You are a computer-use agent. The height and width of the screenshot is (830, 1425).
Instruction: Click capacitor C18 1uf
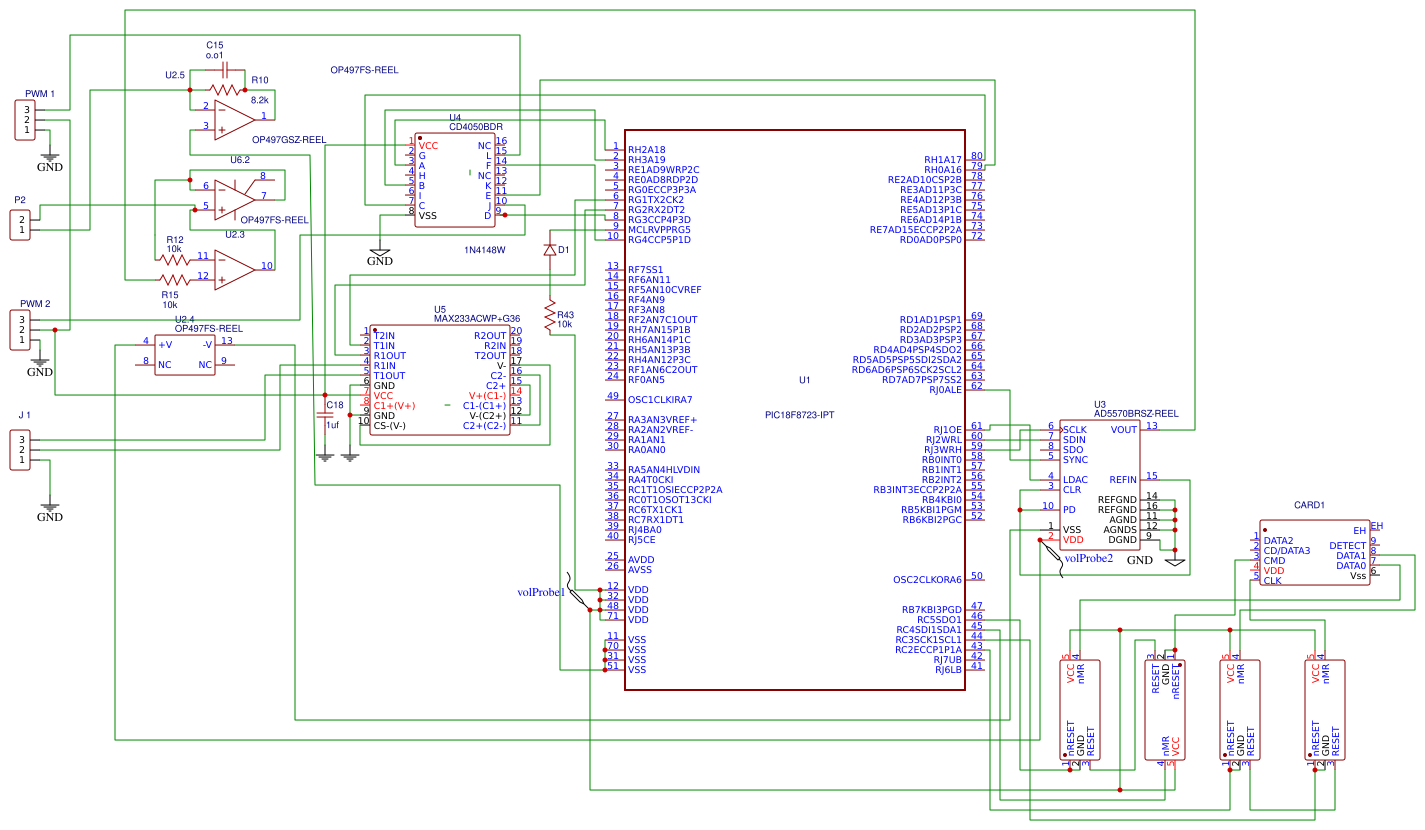(x=324, y=414)
